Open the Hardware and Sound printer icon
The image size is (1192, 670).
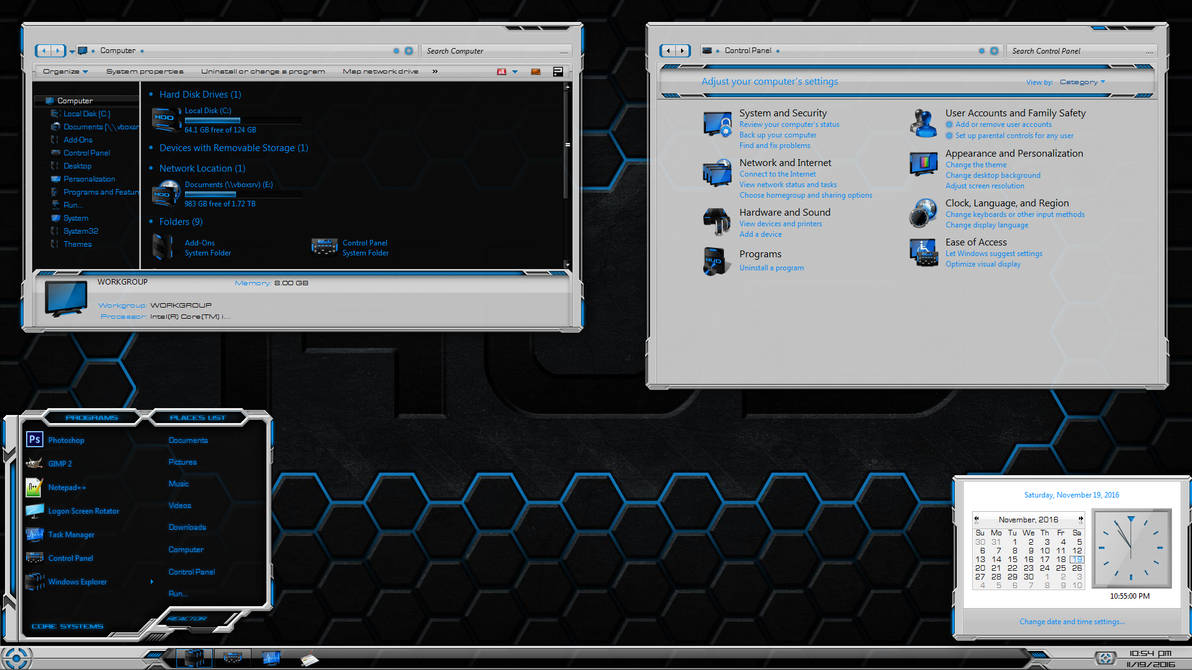click(716, 220)
